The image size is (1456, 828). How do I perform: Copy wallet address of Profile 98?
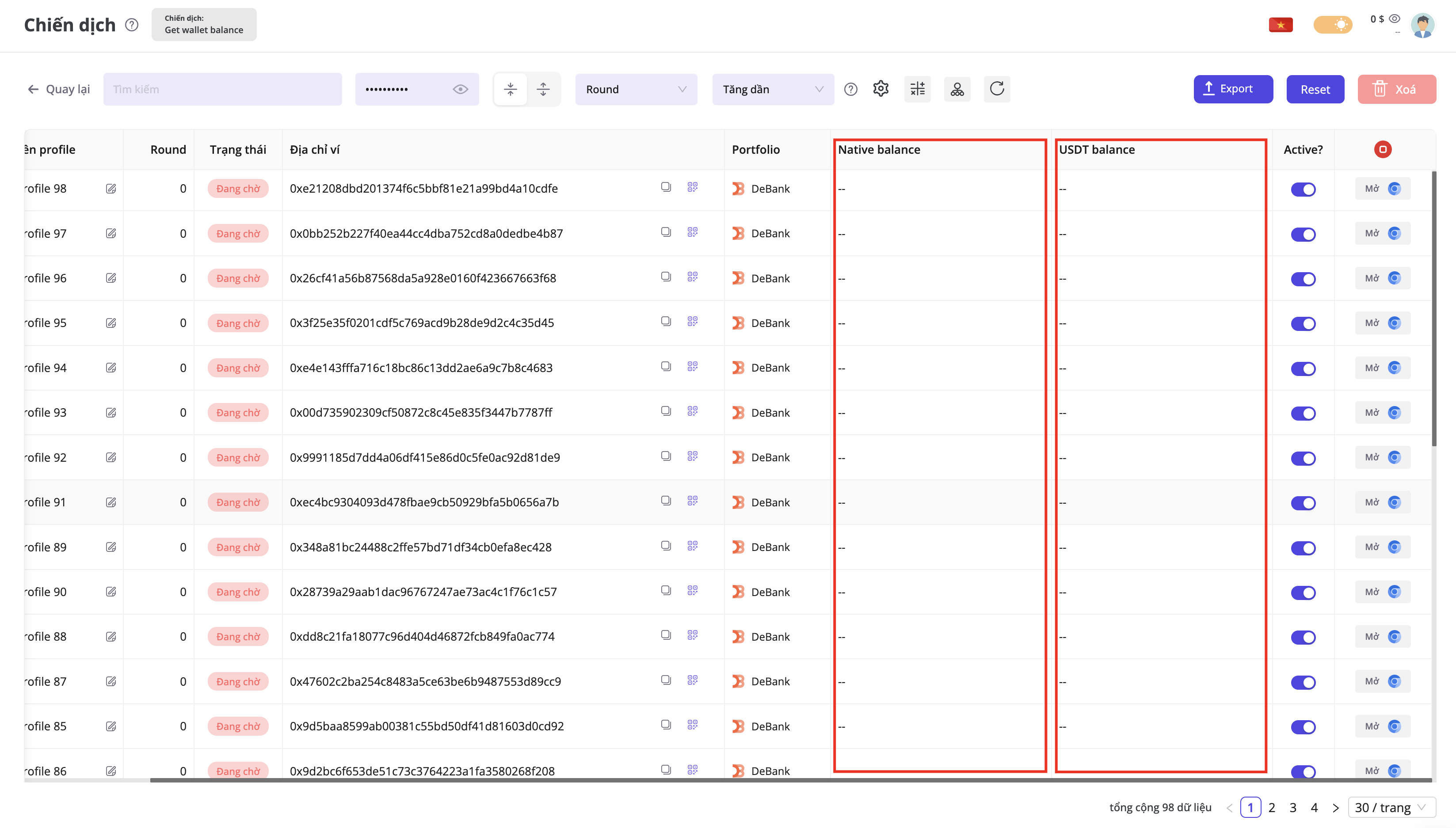coord(665,187)
